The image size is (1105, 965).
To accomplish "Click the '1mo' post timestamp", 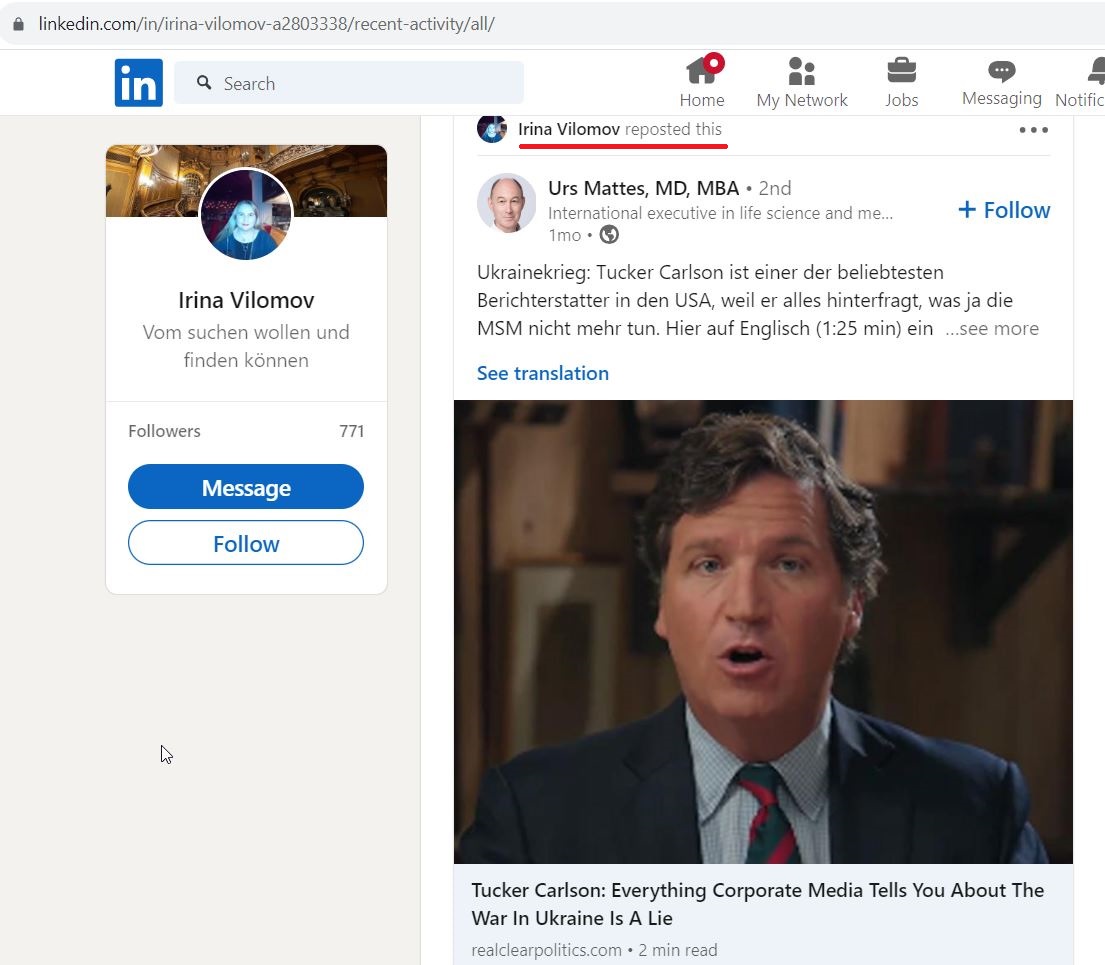I will click(x=564, y=235).
